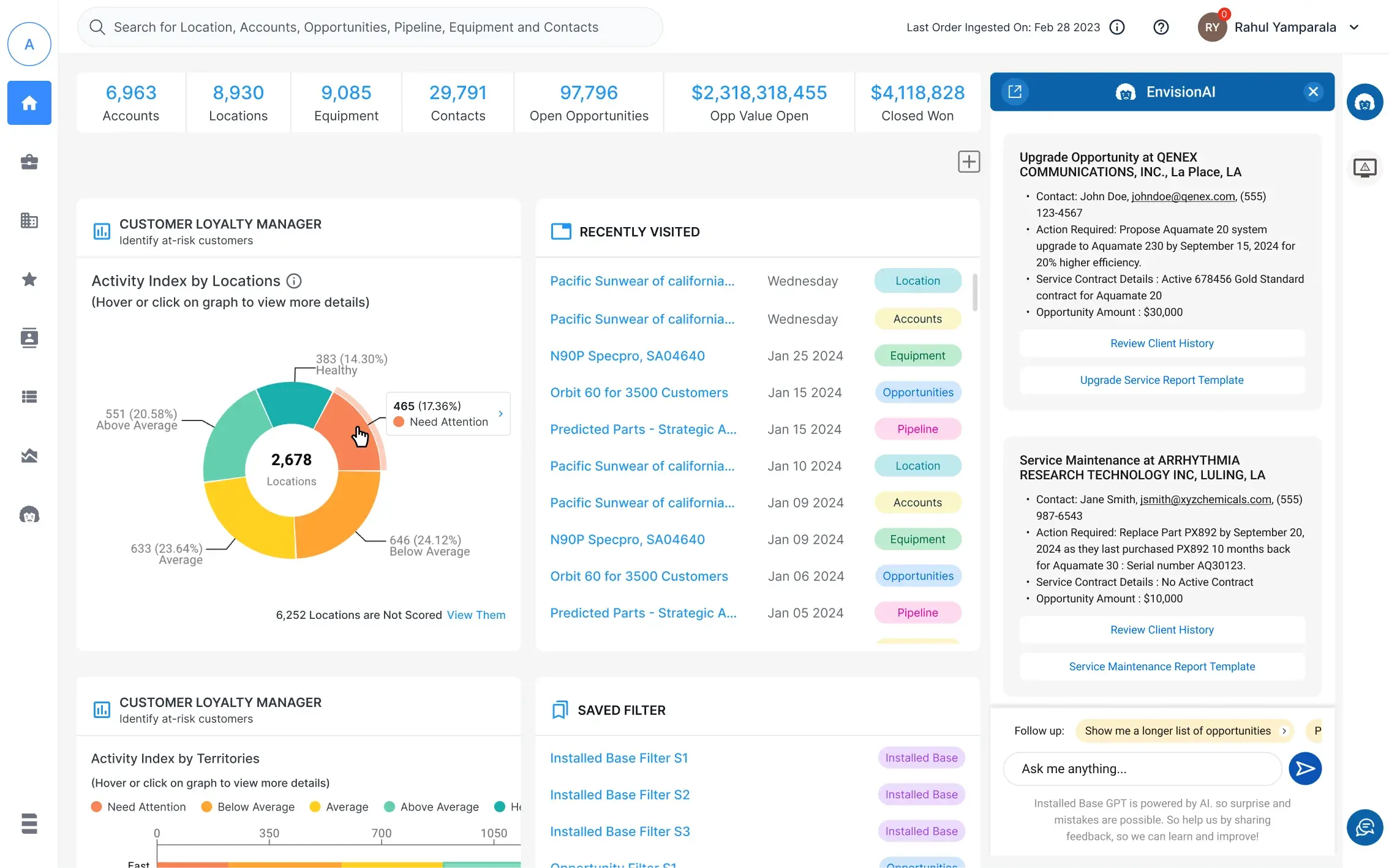Open the contacts book icon in sidebar
Viewport: 1389px width, 868px height.
coord(29,338)
